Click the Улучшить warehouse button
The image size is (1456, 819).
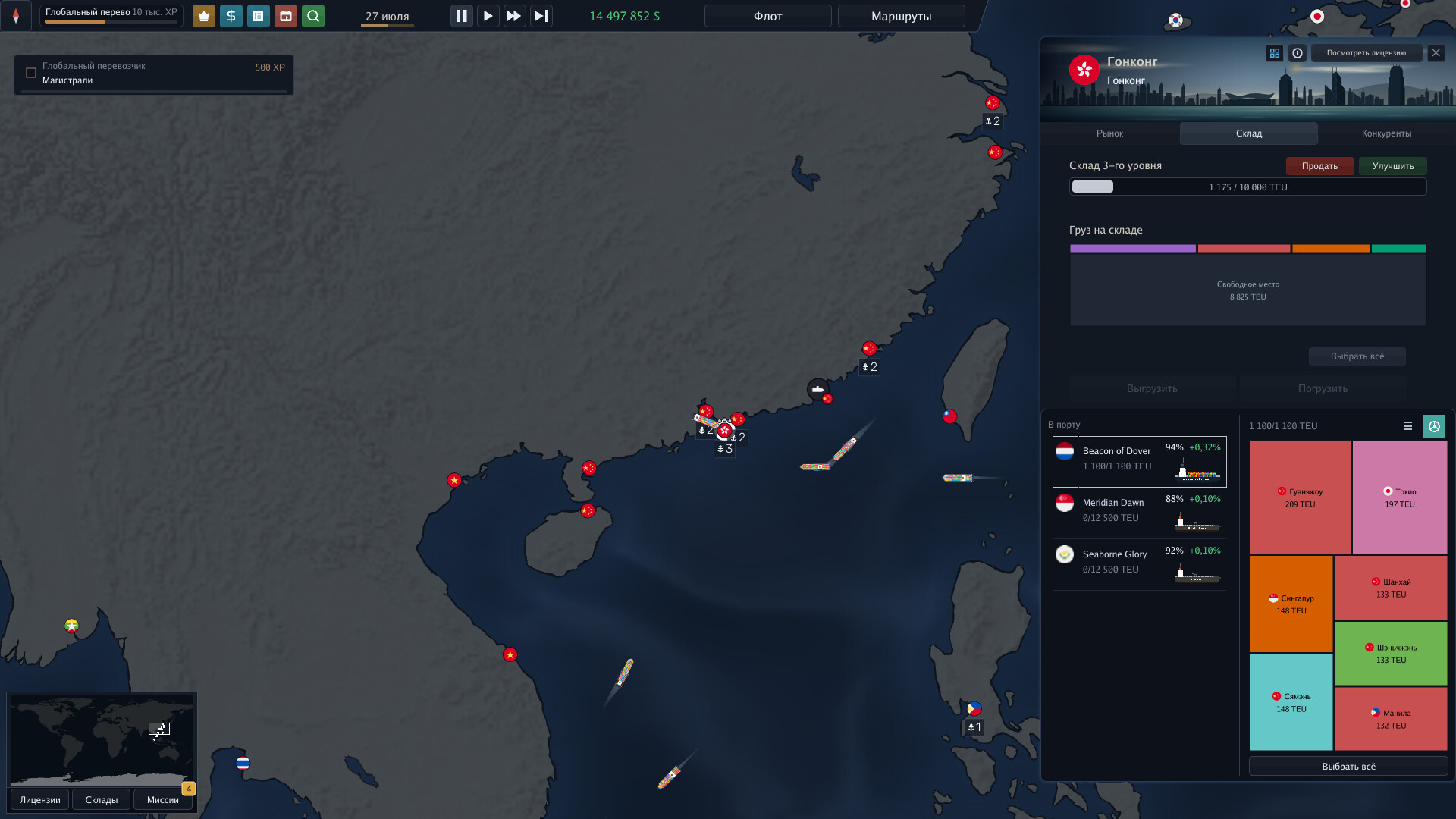pyautogui.click(x=1392, y=166)
